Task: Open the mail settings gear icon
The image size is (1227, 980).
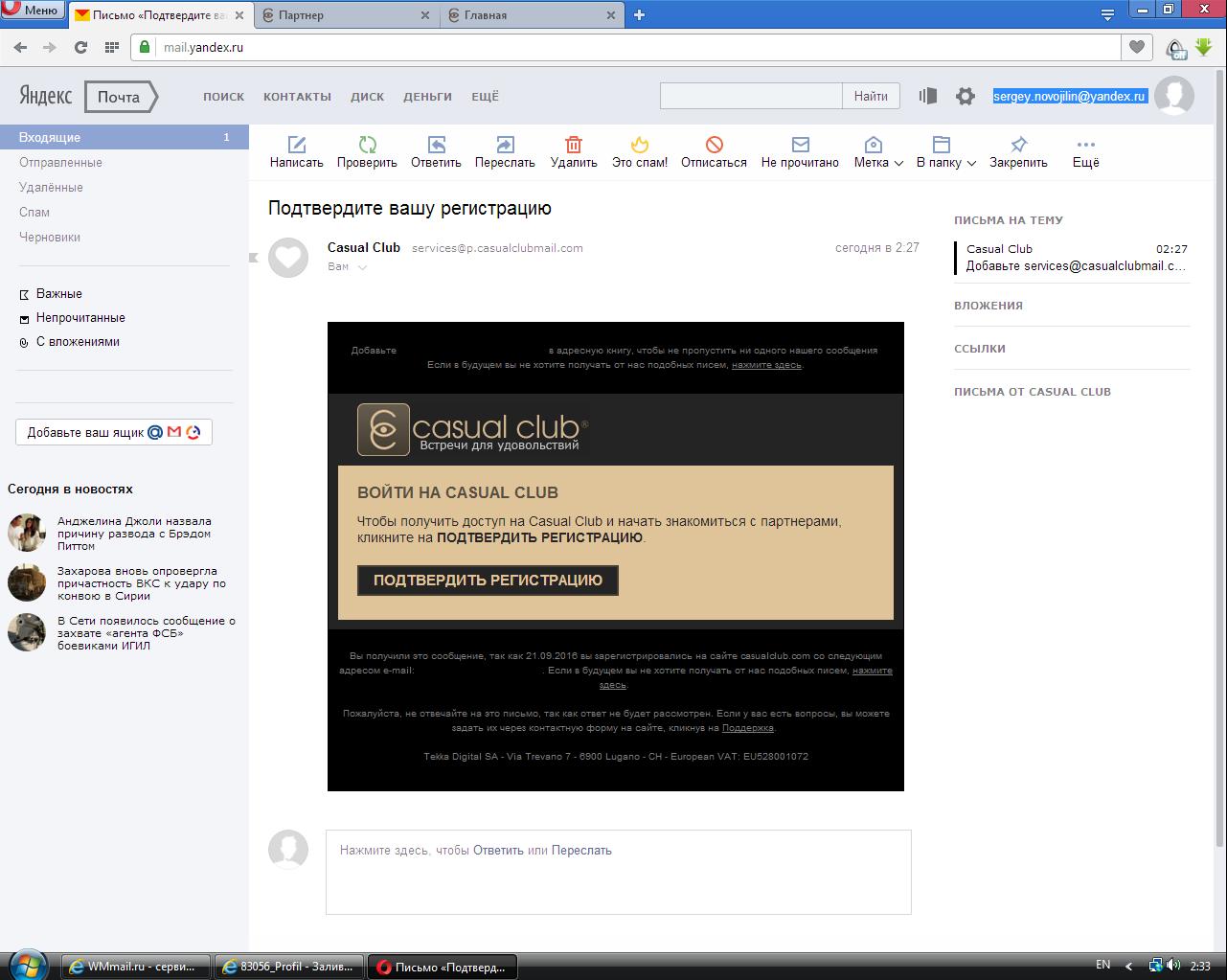Action: click(x=966, y=96)
